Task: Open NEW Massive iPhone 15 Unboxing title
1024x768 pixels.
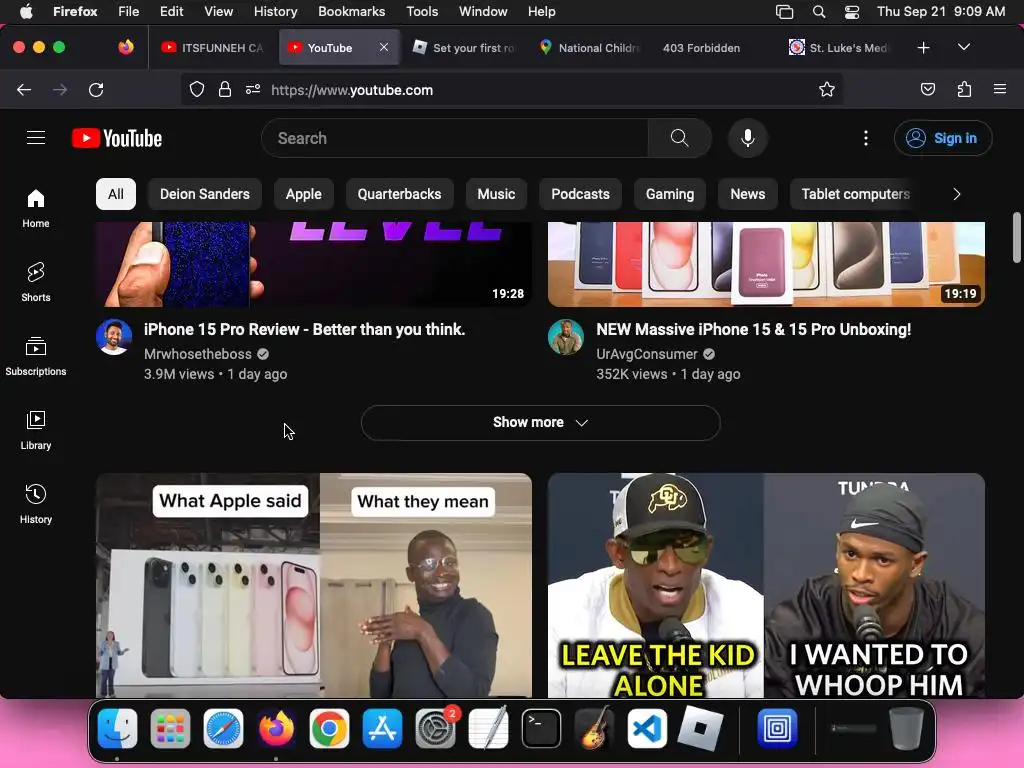Action: [753, 329]
